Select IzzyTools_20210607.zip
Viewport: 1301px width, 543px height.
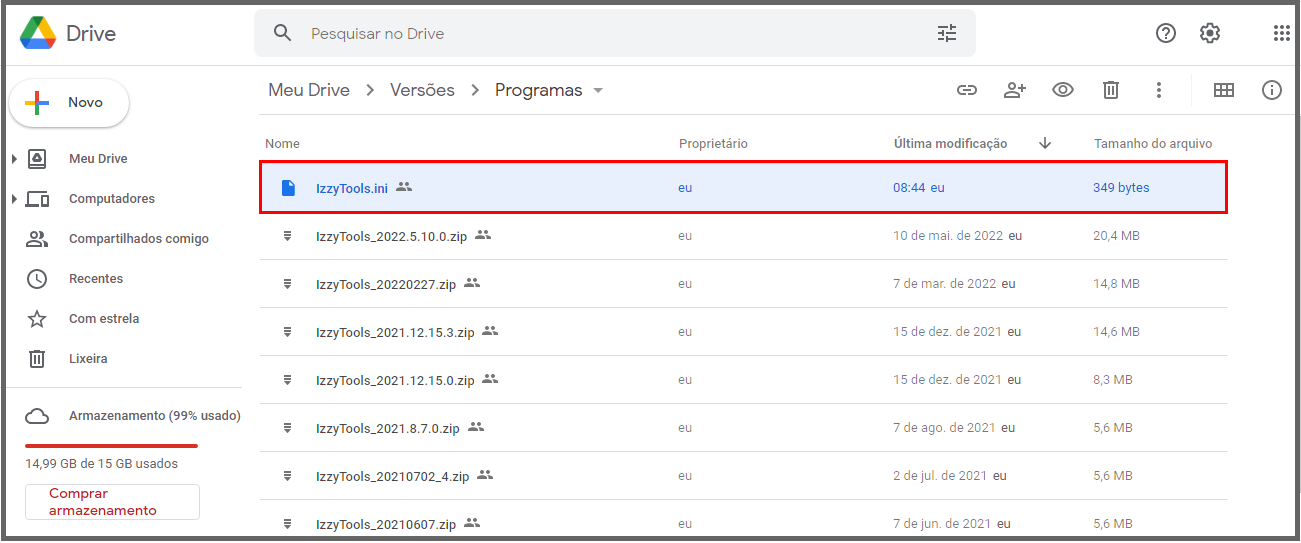pyautogui.click(x=743, y=520)
